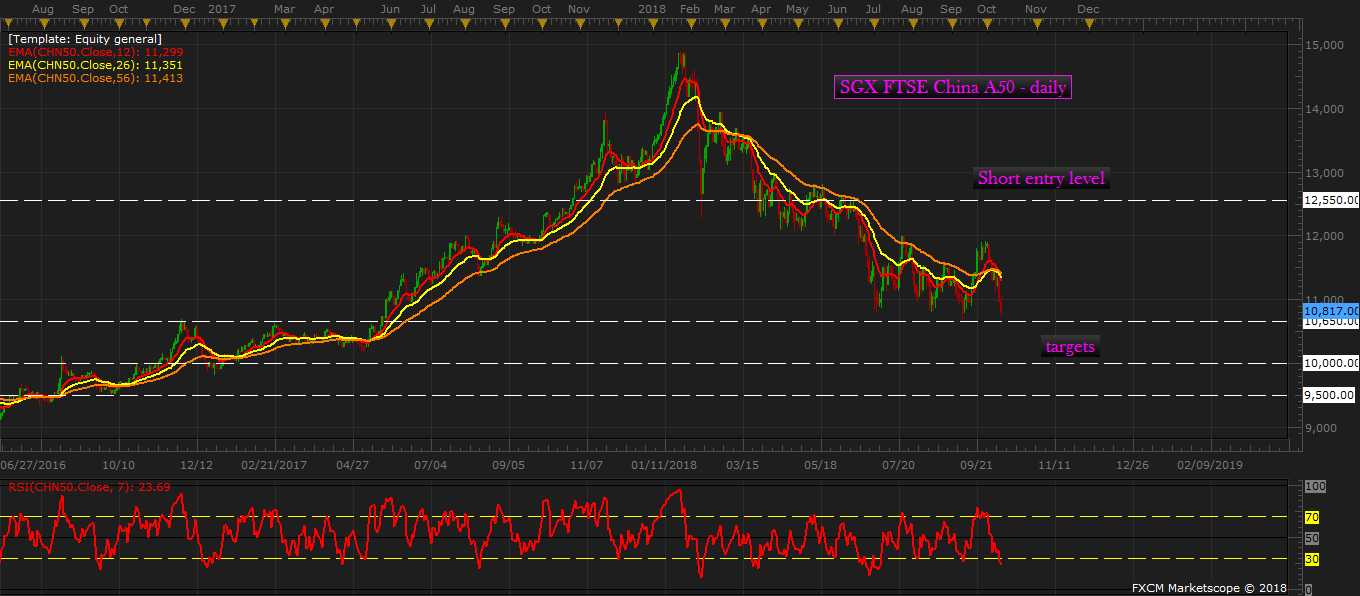1360x596 pixels.
Task: Click the 'targets' text annotation
Action: point(1070,347)
